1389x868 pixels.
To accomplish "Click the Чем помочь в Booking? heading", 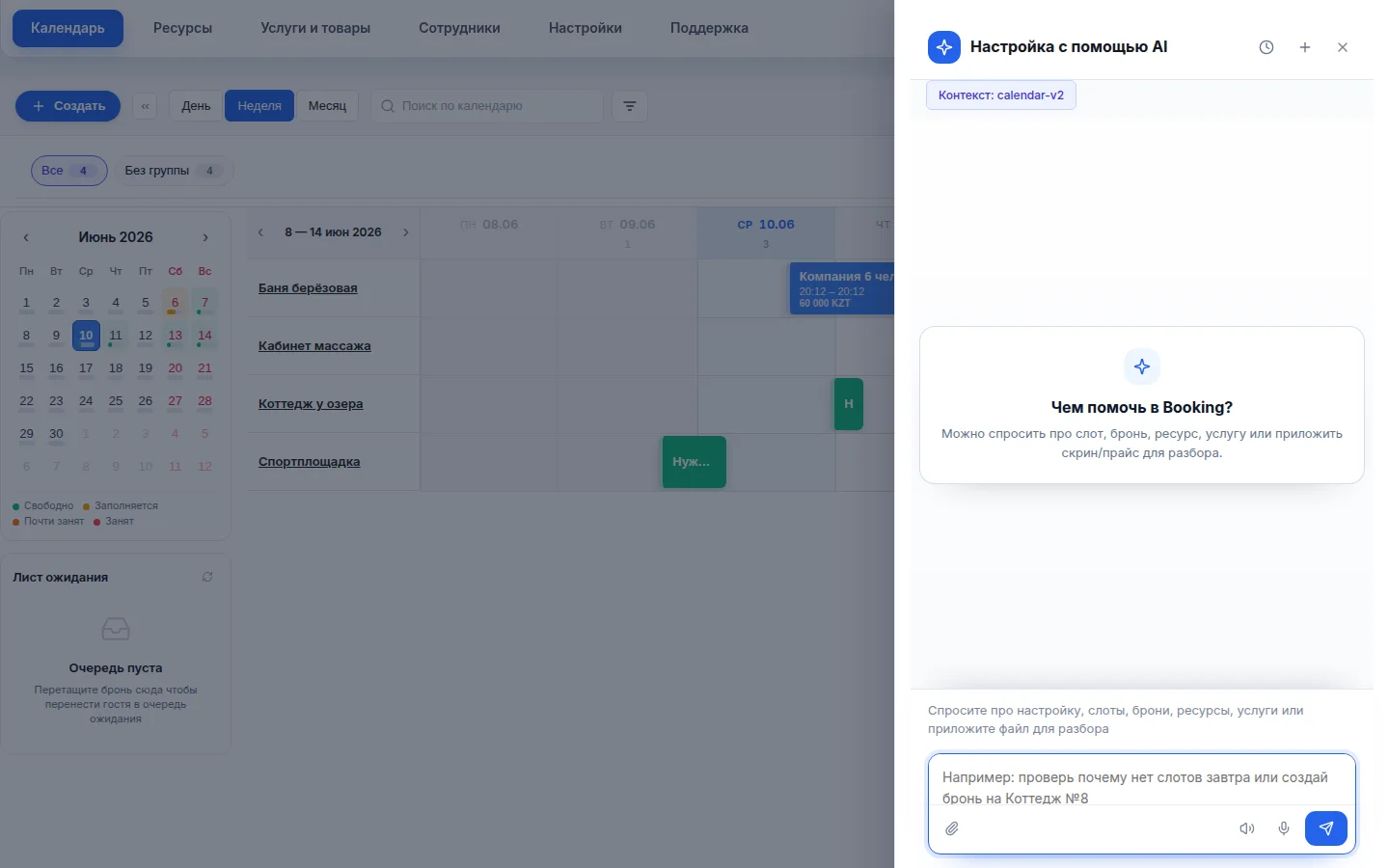I will point(1142,407).
